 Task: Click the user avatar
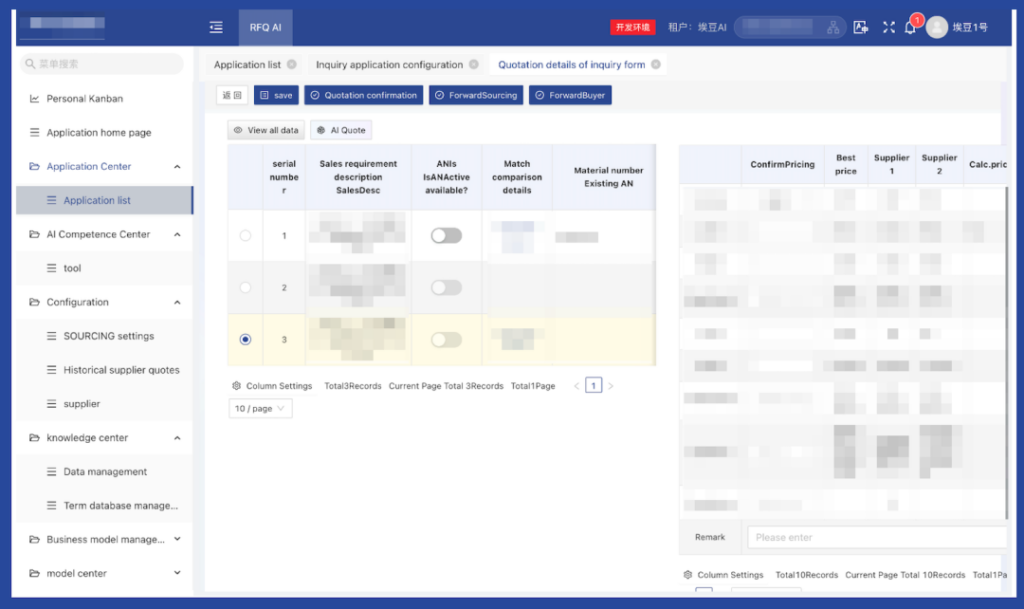[x=936, y=27]
